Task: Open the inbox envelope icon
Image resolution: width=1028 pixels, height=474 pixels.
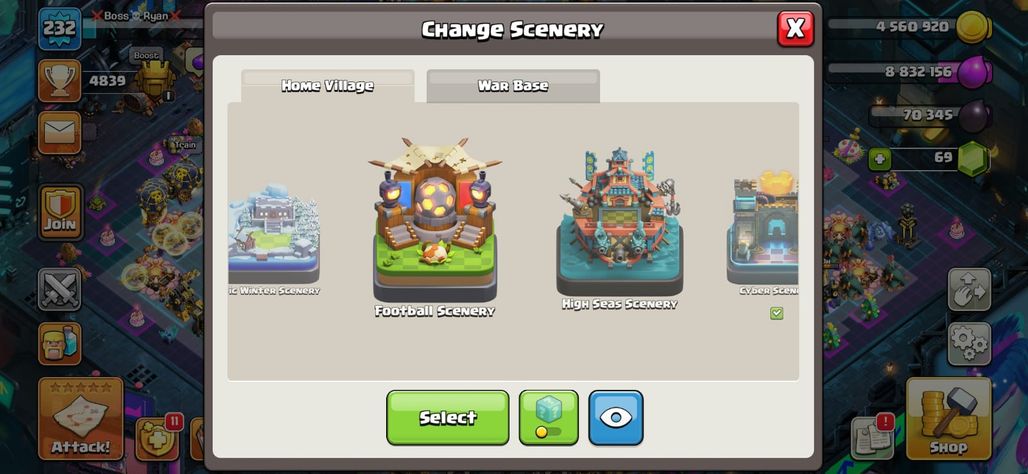Action: pos(60,133)
